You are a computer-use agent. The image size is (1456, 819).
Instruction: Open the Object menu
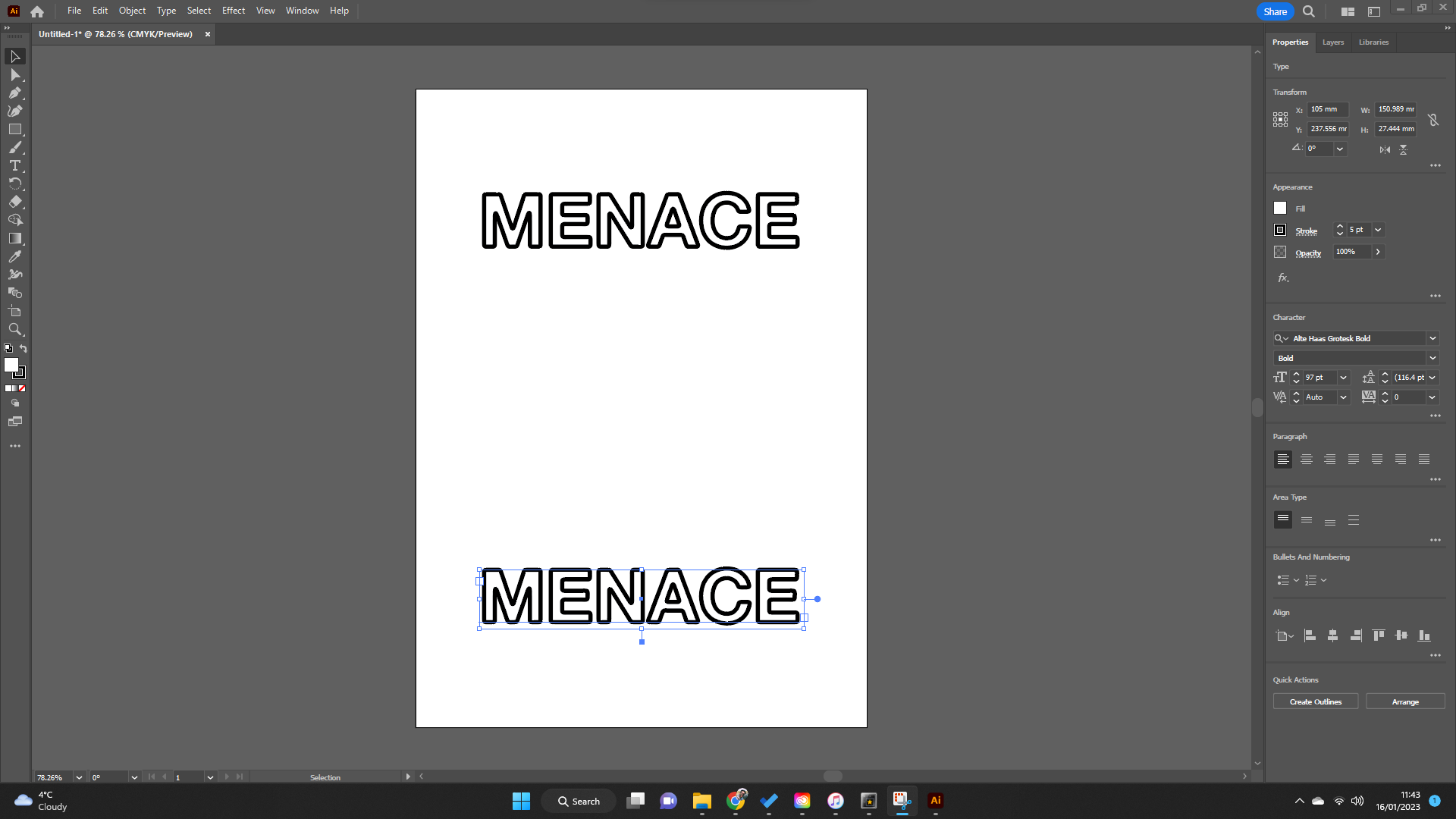pyautogui.click(x=132, y=11)
